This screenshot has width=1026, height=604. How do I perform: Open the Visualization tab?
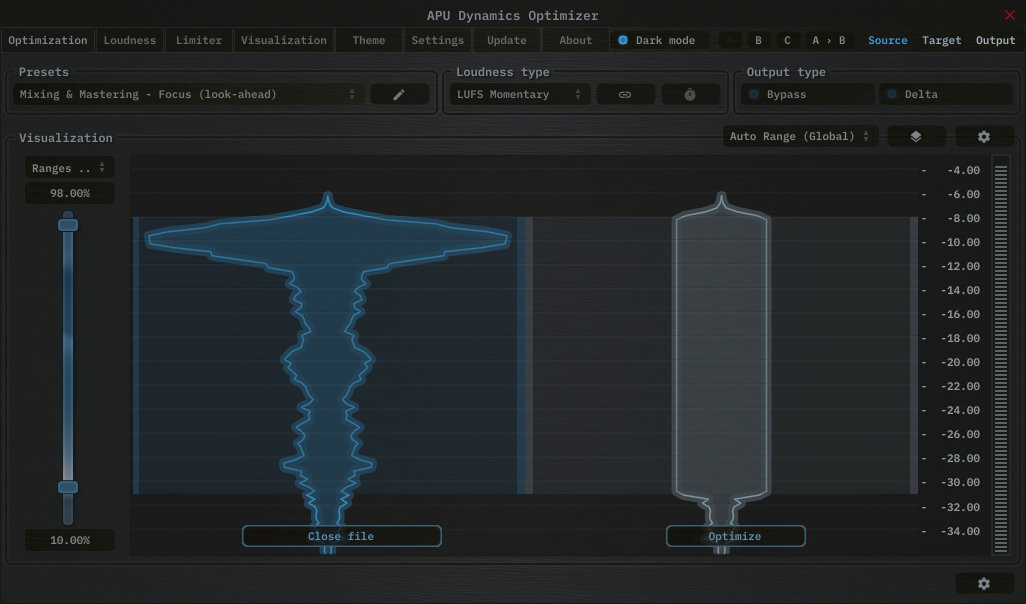pyautogui.click(x=283, y=40)
